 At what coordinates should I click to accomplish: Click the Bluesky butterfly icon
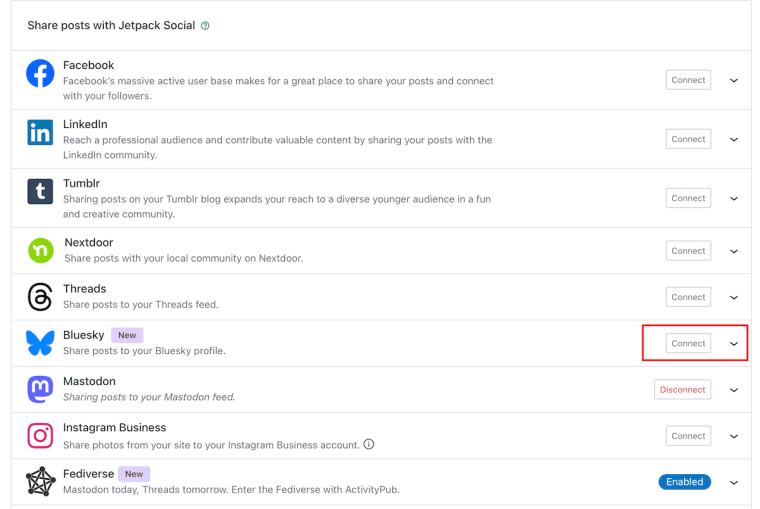click(40, 343)
